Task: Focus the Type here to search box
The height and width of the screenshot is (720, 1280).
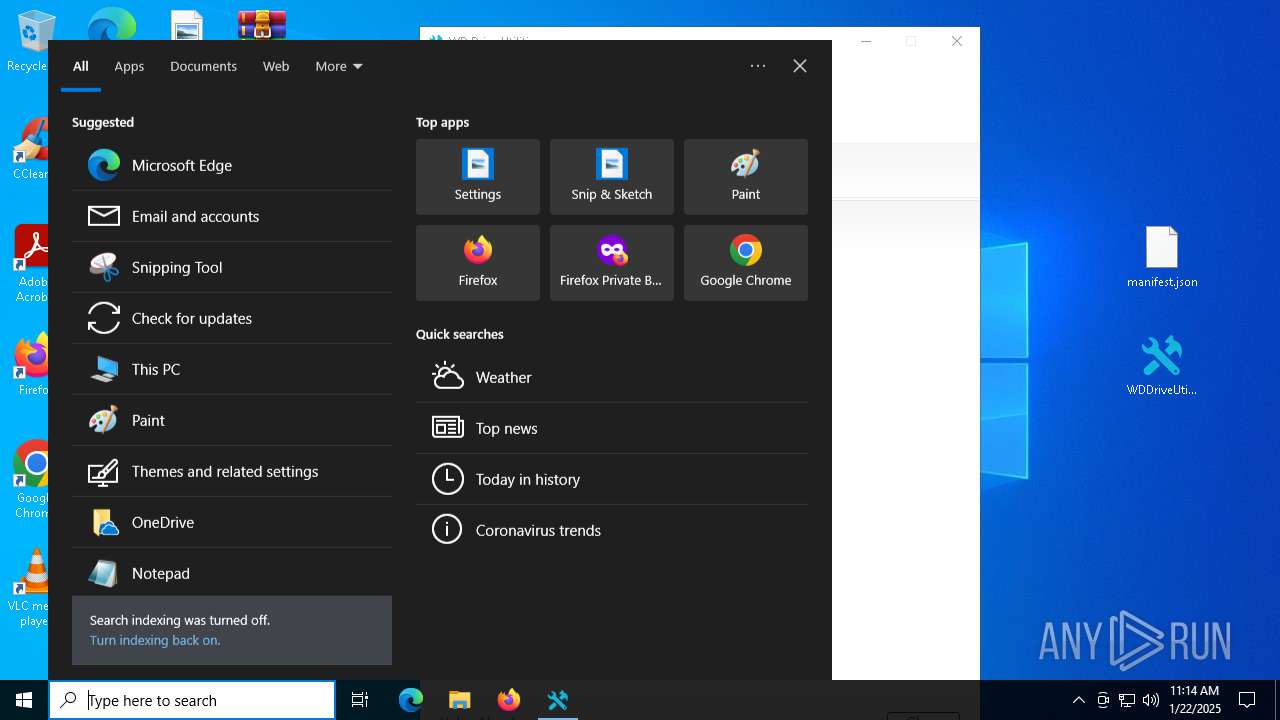Action: tap(192, 700)
